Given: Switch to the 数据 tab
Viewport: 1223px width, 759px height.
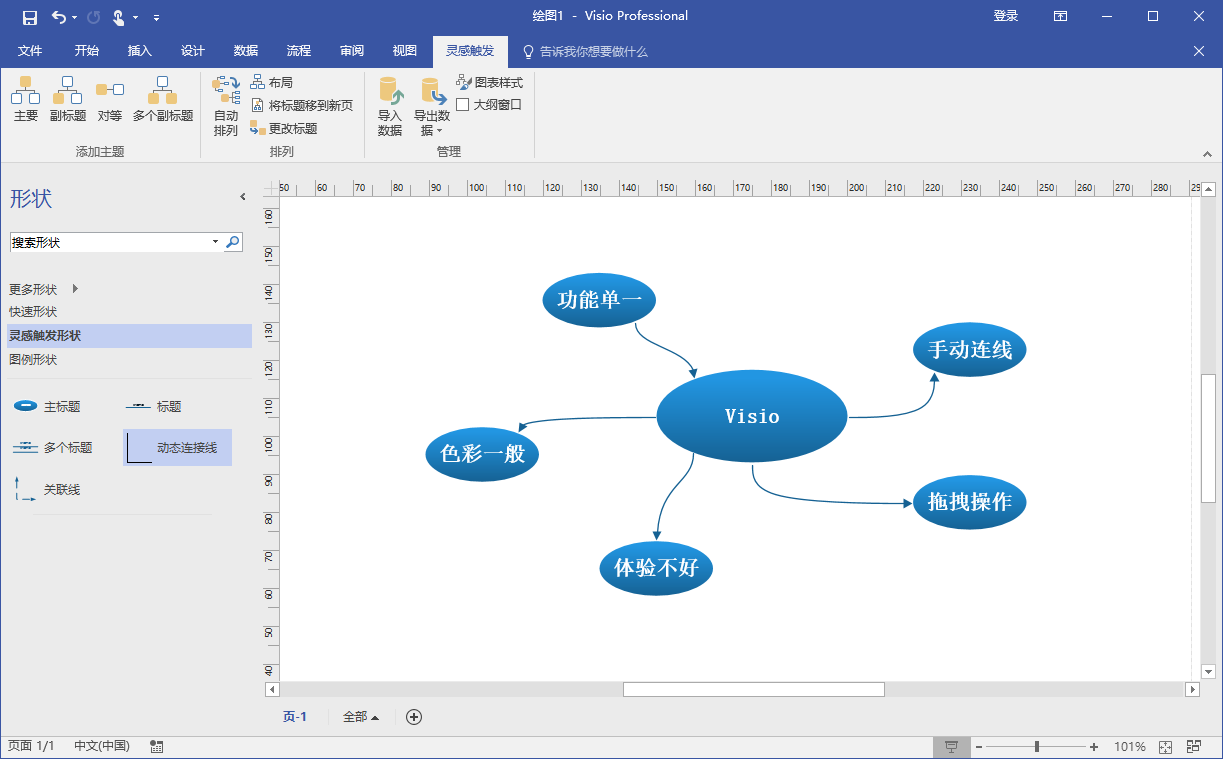Looking at the screenshot, I should 246,51.
